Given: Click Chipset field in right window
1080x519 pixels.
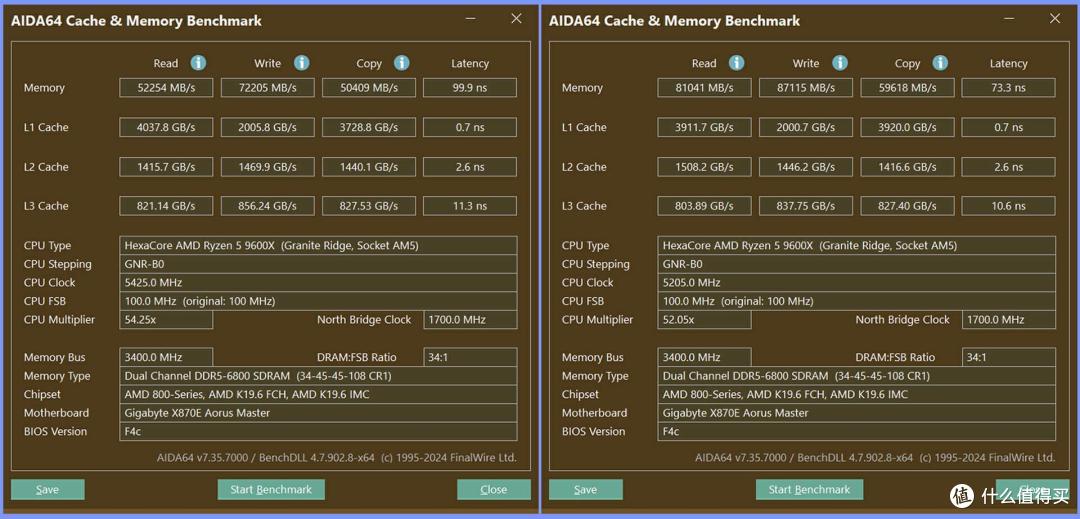Looking at the screenshot, I should pyautogui.click(x=856, y=394).
